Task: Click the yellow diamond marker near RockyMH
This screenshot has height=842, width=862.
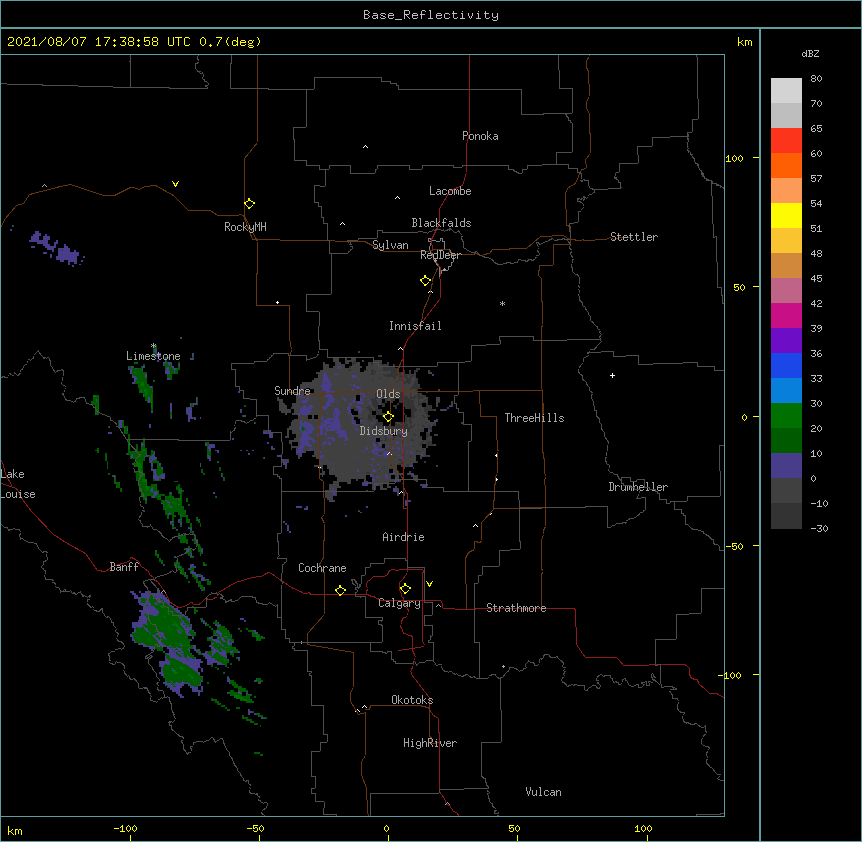Action: pos(249,204)
